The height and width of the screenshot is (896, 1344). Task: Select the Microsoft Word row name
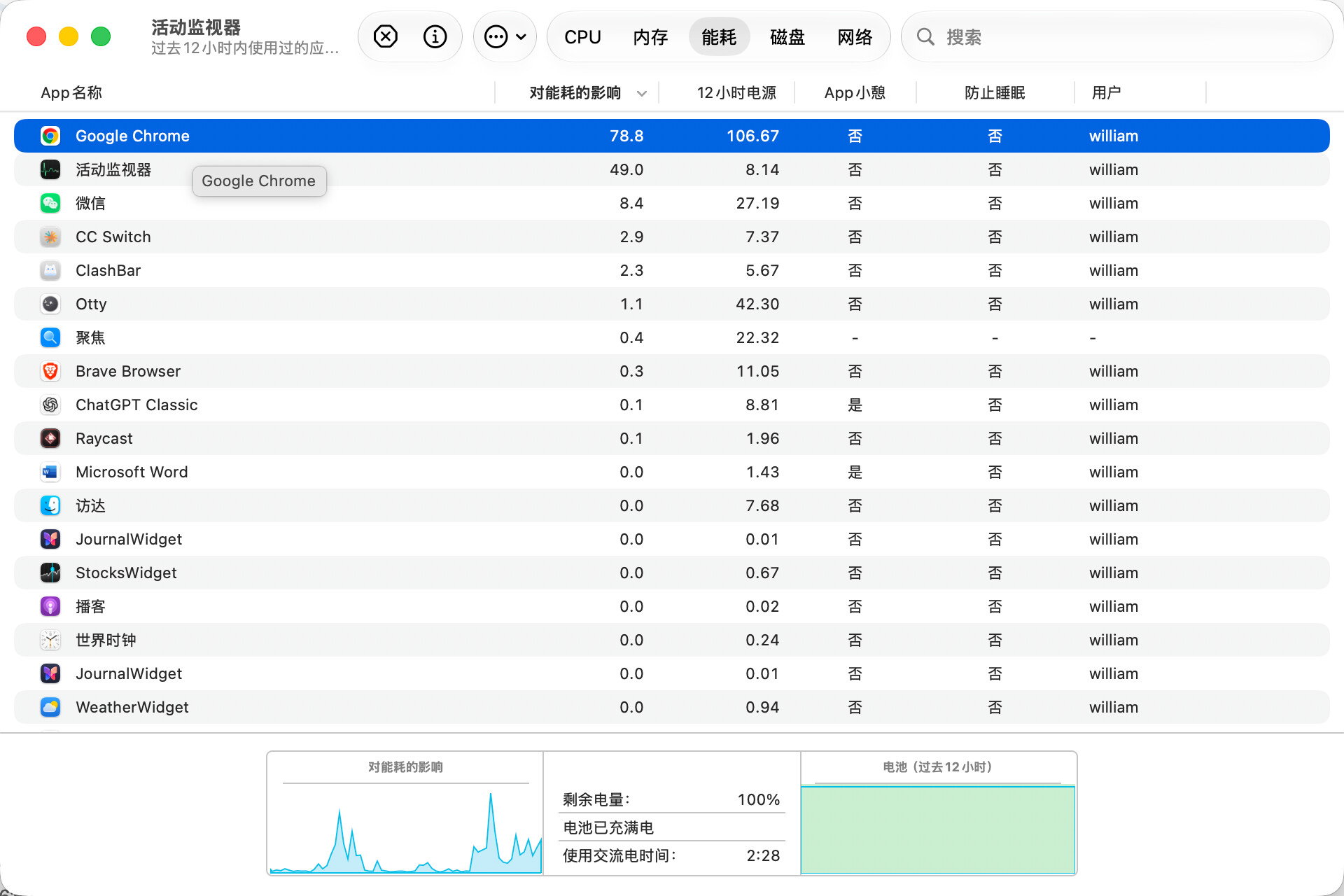point(132,472)
